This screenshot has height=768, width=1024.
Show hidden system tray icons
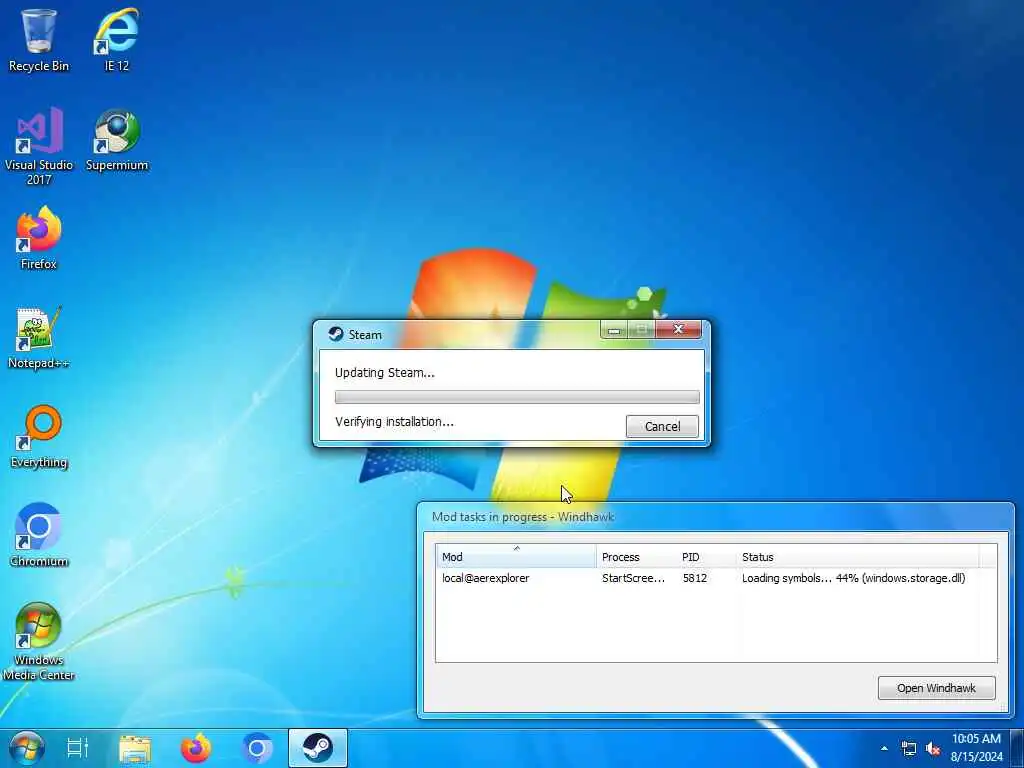884,748
